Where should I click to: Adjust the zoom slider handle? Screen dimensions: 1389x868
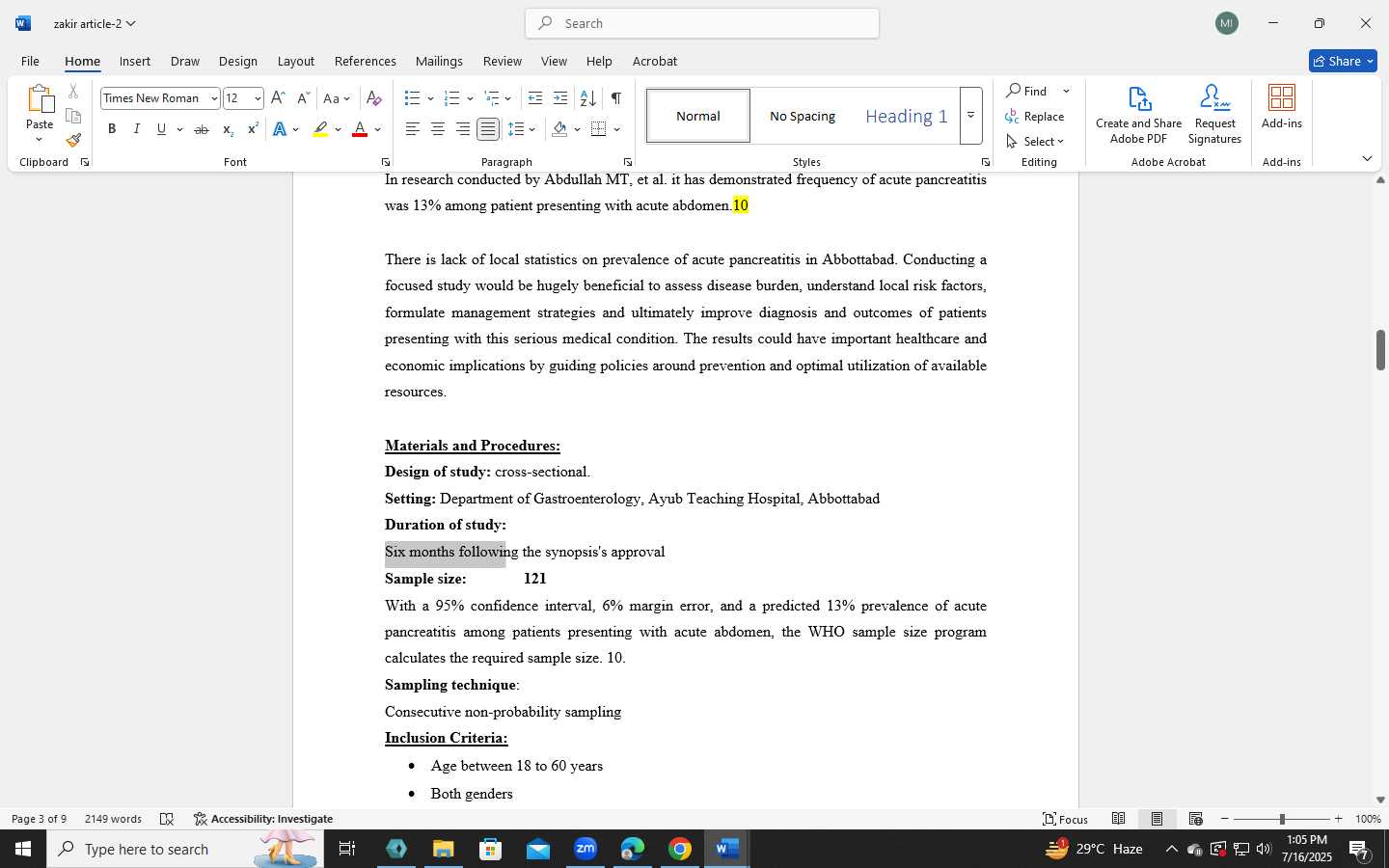(x=1282, y=819)
